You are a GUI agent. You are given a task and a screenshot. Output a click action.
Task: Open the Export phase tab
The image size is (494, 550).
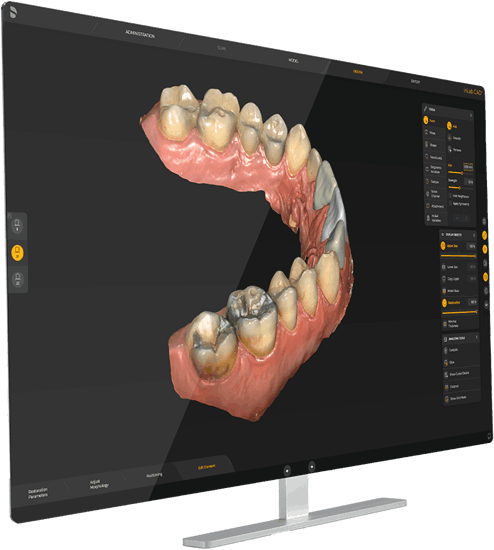click(x=415, y=81)
